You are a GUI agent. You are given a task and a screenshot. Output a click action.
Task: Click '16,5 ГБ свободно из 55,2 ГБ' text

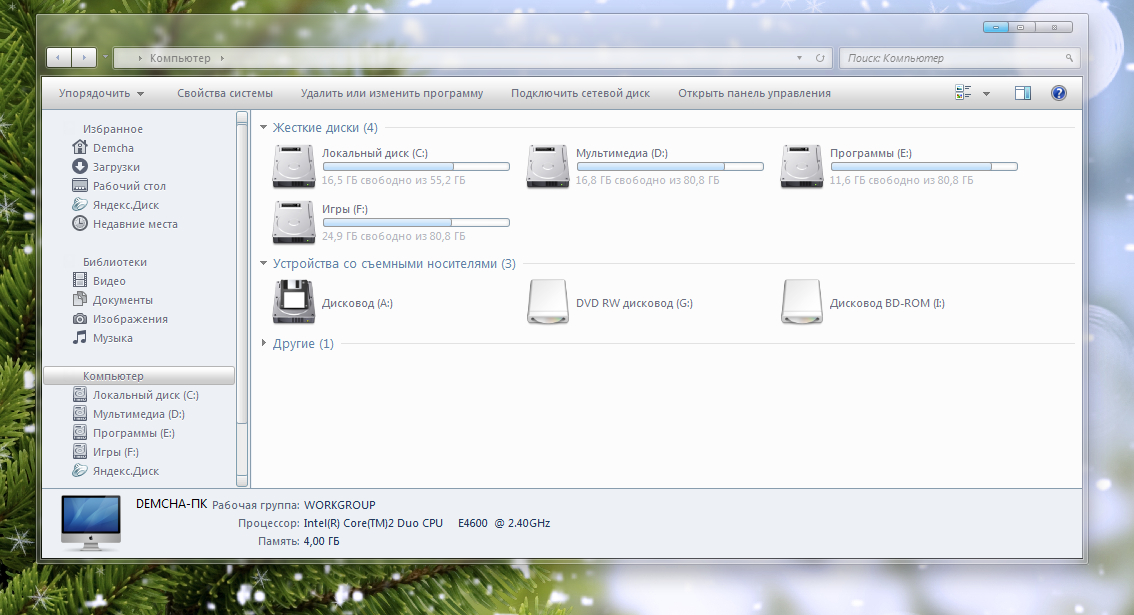tap(393, 180)
